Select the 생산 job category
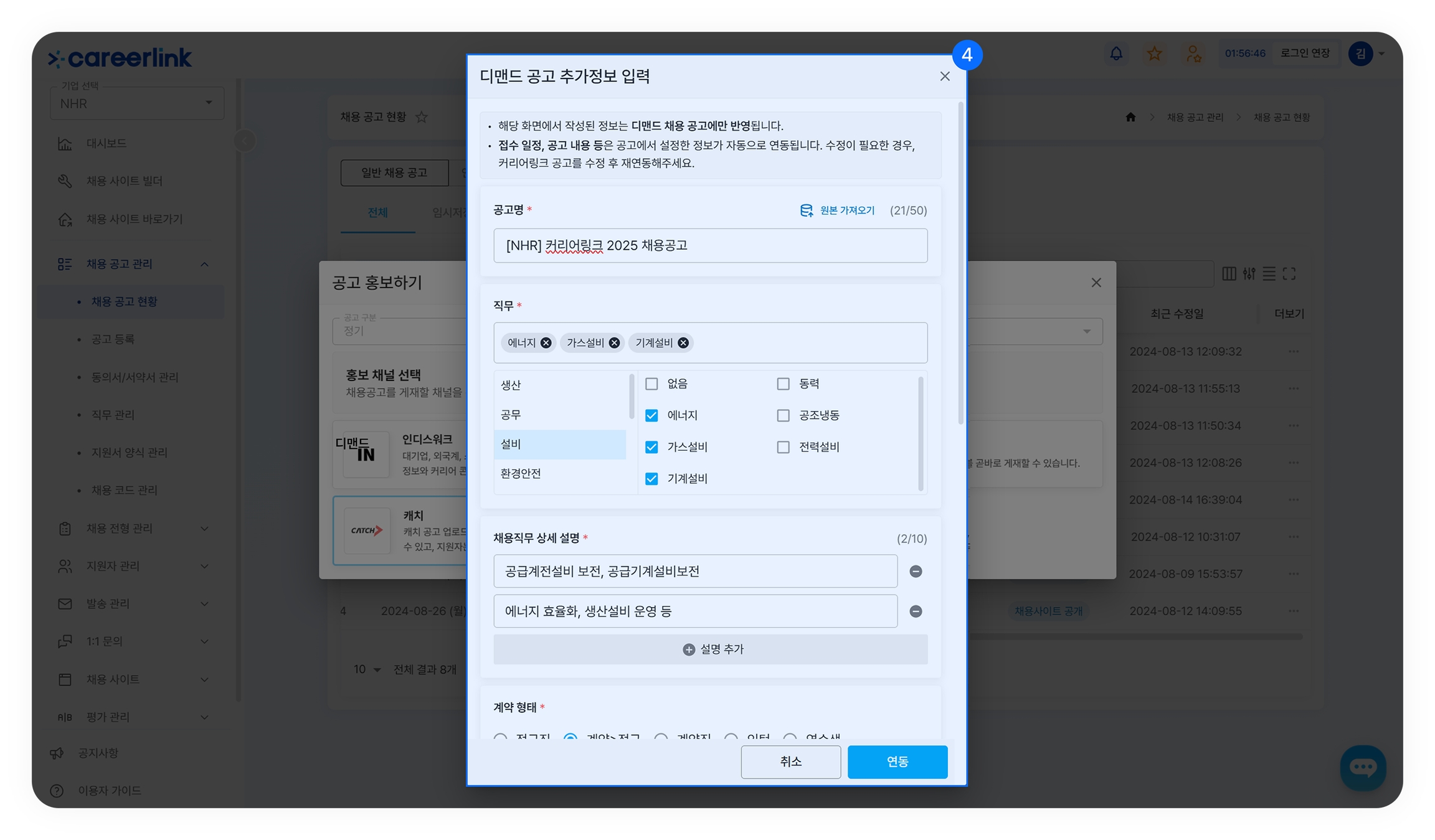The width and height of the screenshot is (1435, 840). click(x=511, y=385)
